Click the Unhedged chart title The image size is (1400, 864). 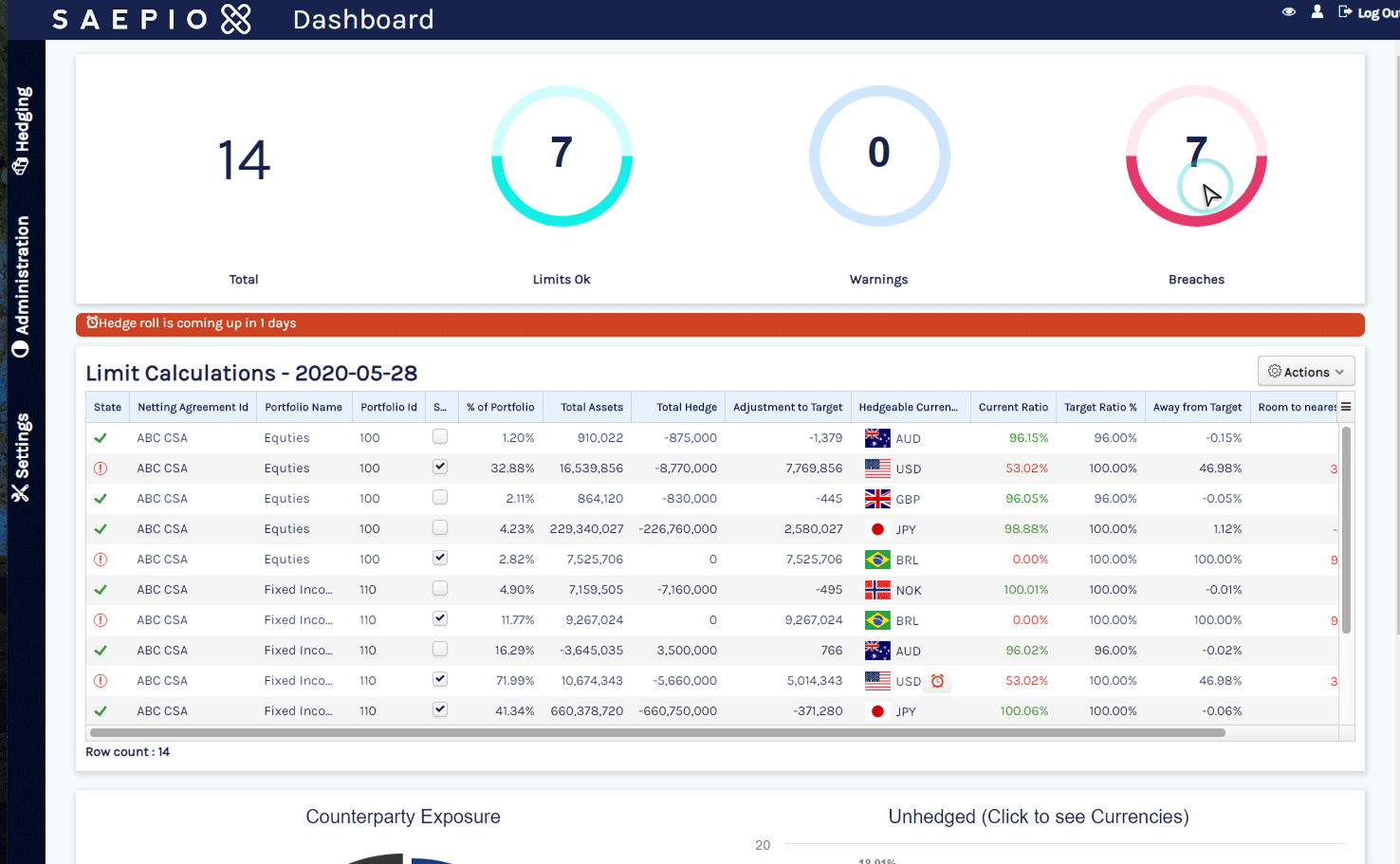tap(1039, 817)
